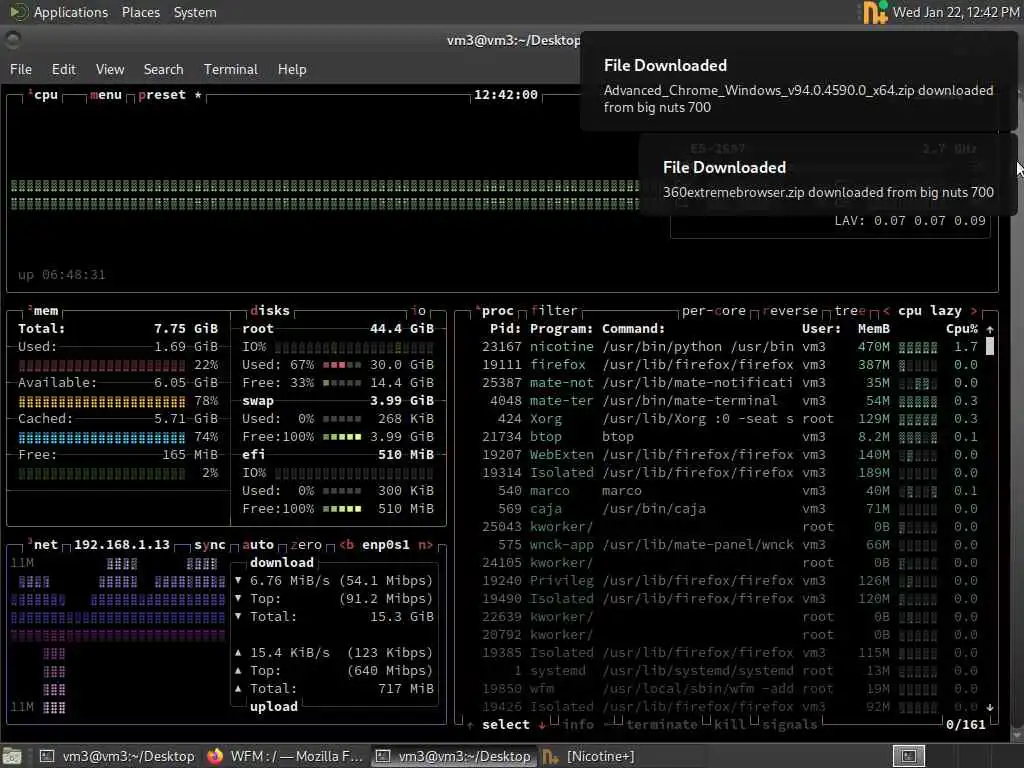Screen dimensions: 1024x768
Task: Toggle the mem box label
Action: click(x=43, y=310)
